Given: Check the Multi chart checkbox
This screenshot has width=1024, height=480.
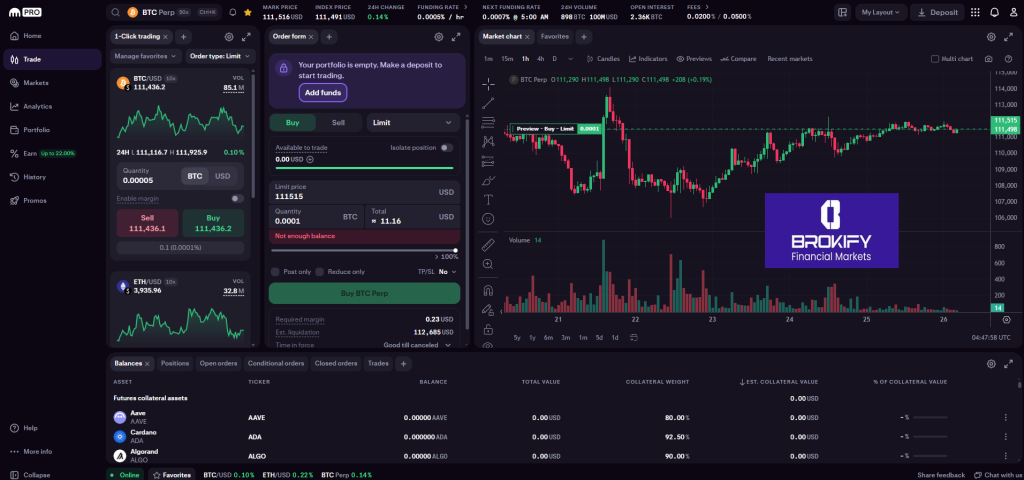Looking at the screenshot, I should [935, 59].
